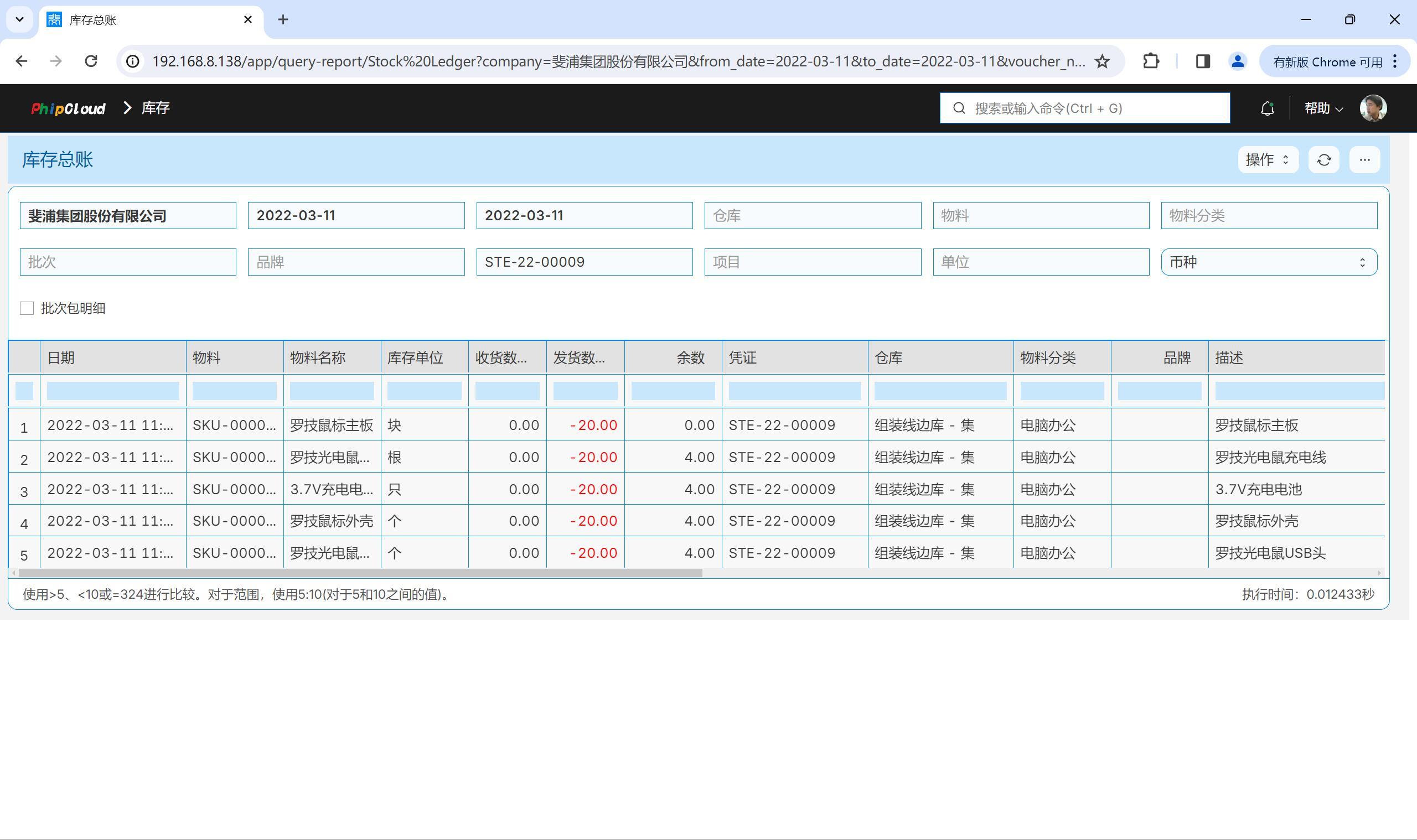Edit the voucher STE-22-00009 filter field
Viewport: 1417px width, 840px height.
click(585, 262)
